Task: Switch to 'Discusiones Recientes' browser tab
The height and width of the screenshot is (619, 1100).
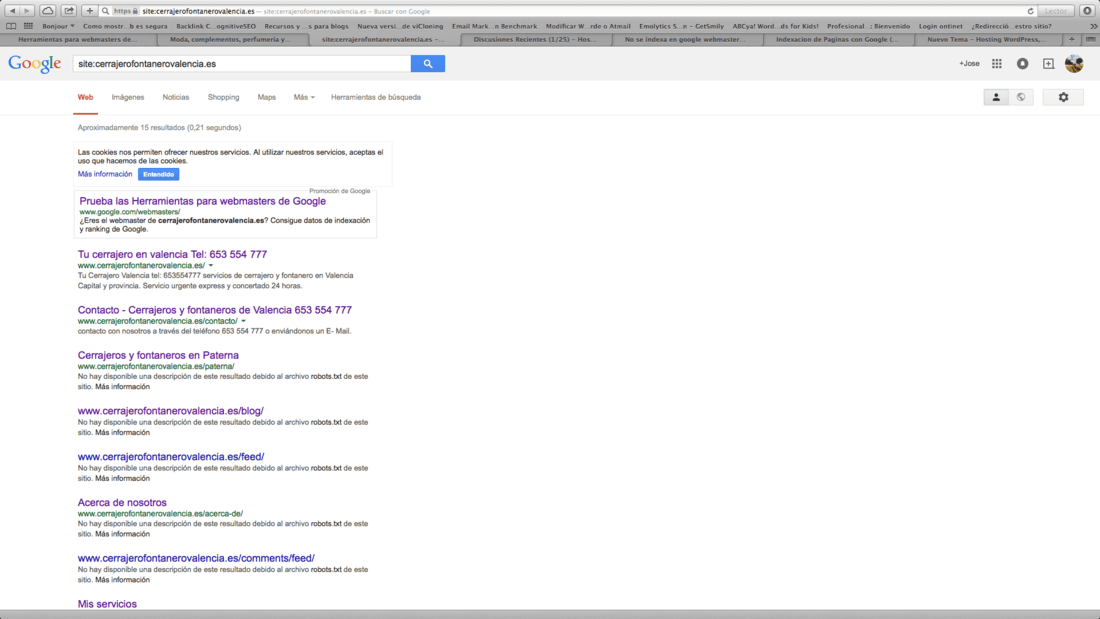Action: pyautogui.click(x=535, y=39)
